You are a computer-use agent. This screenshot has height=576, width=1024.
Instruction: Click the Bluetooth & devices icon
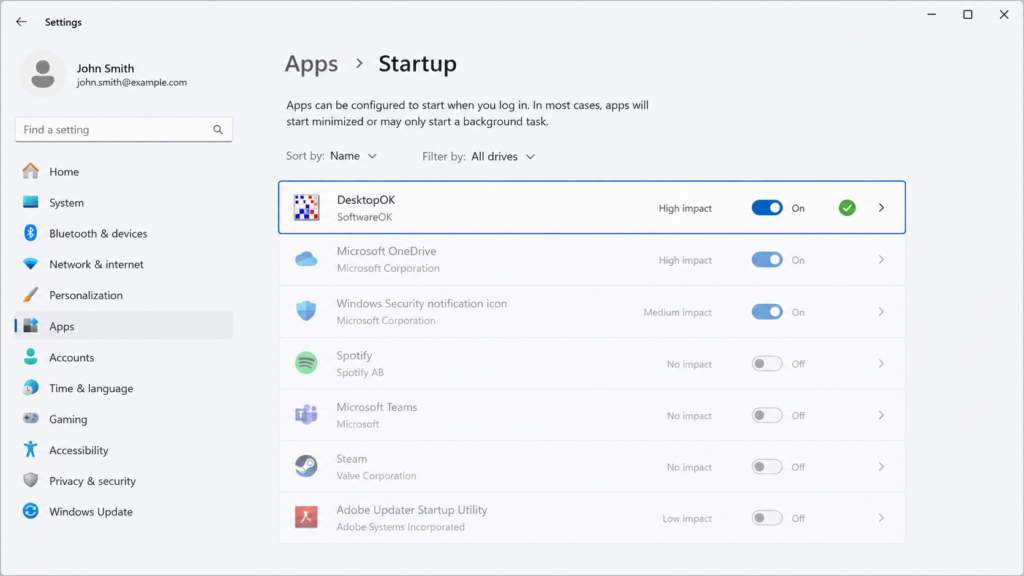click(31, 232)
